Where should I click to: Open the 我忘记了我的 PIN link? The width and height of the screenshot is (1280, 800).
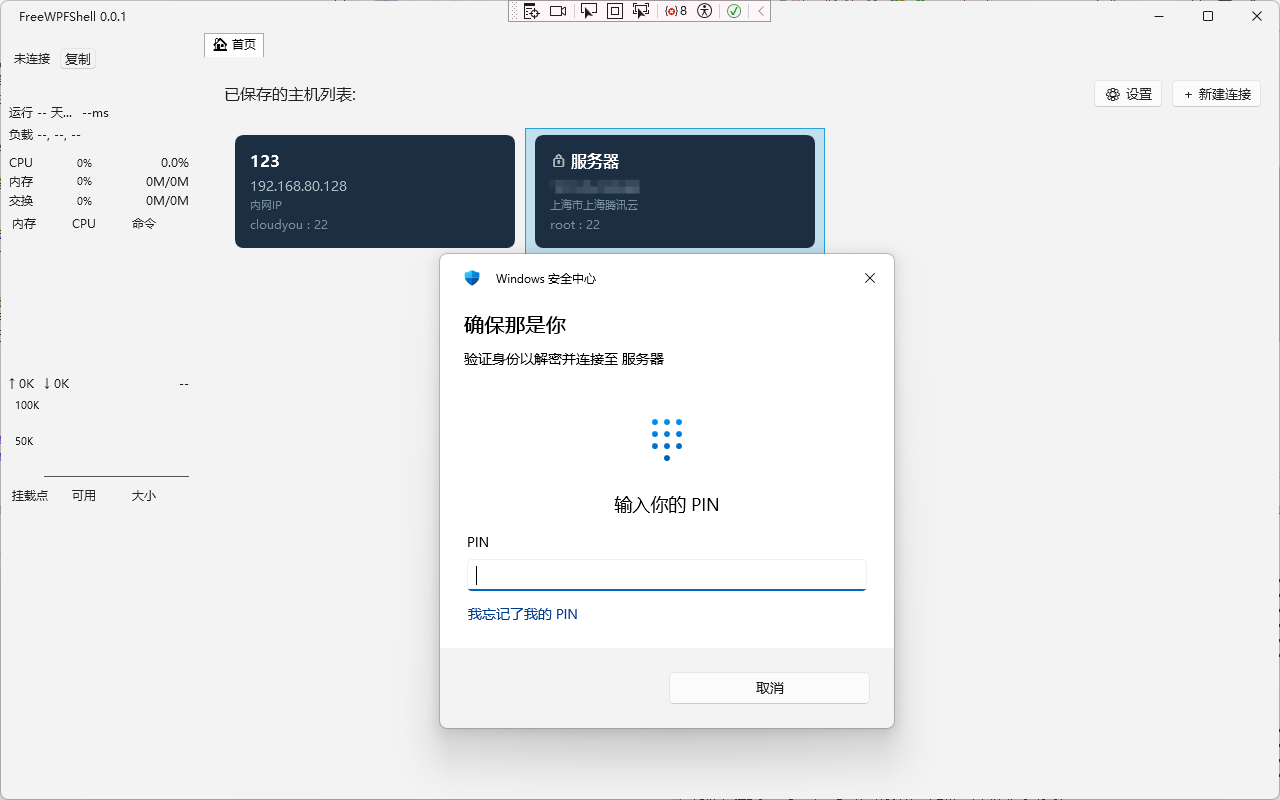pos(523,613)
